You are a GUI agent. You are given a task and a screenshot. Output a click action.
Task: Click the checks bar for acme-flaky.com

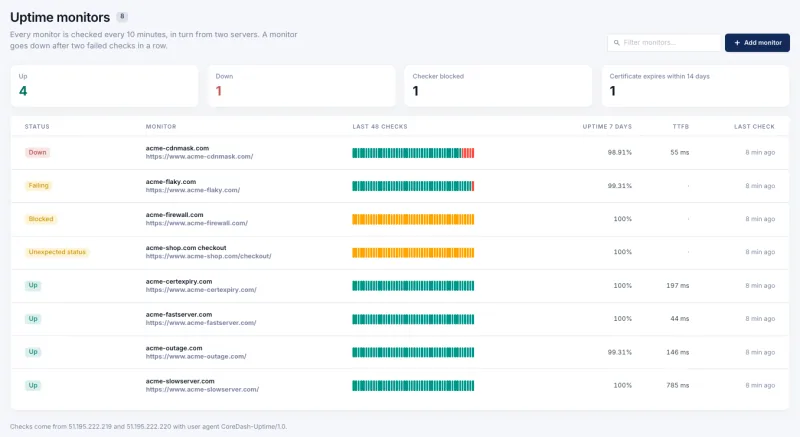pos(413,186)
